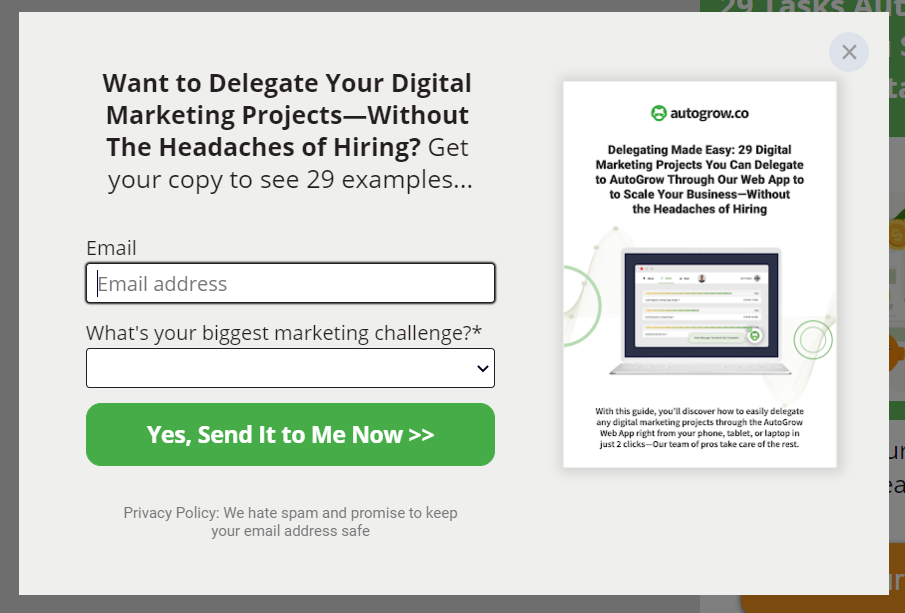Click the autogrow.co logo on the ebook cover
The image size is (905, 613).
point(700,113)
